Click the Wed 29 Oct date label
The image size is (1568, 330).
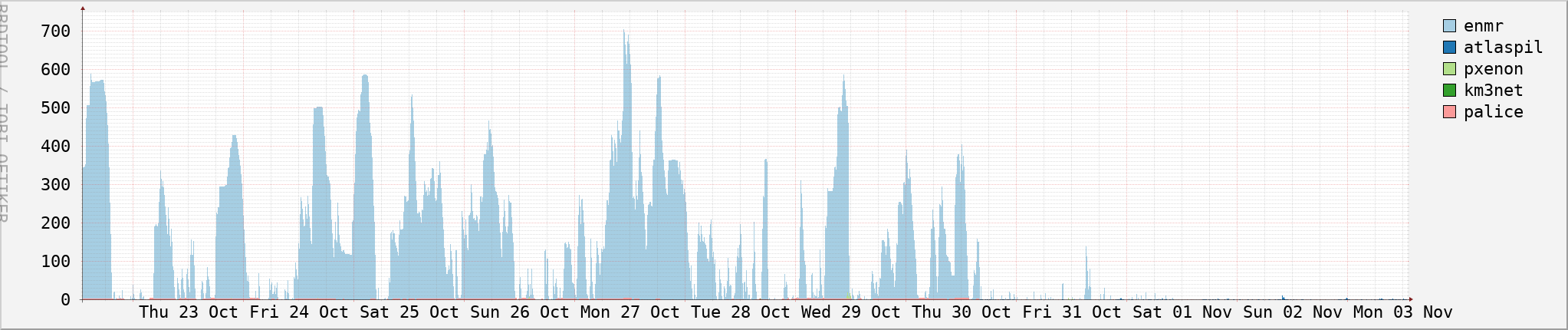[851, 312]
